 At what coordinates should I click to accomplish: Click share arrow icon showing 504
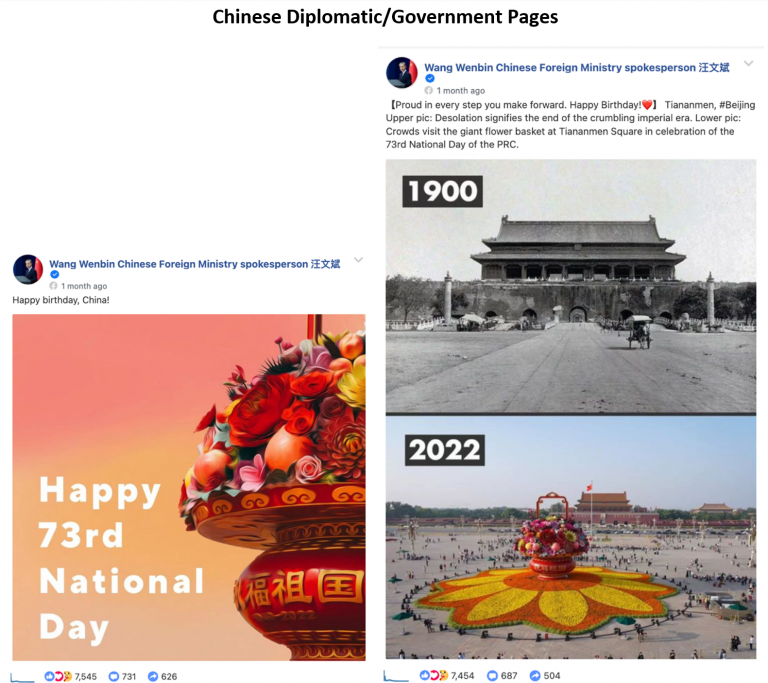[535, 675]
